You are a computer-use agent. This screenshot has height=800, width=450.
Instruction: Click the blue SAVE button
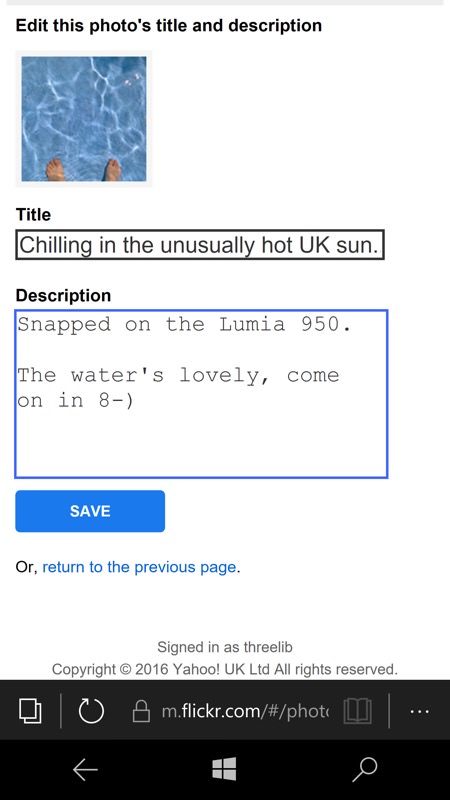coord(90,511)
